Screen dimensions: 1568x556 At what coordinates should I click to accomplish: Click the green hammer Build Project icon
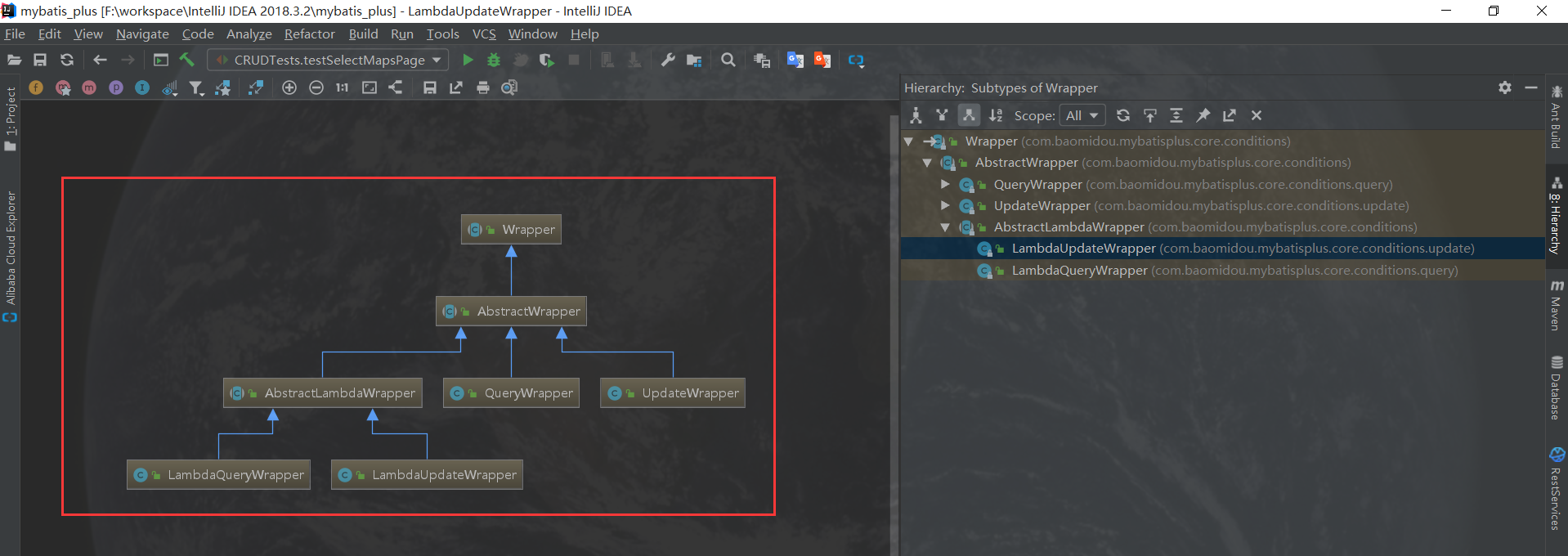pyautogui.click(x=187, y=60)
